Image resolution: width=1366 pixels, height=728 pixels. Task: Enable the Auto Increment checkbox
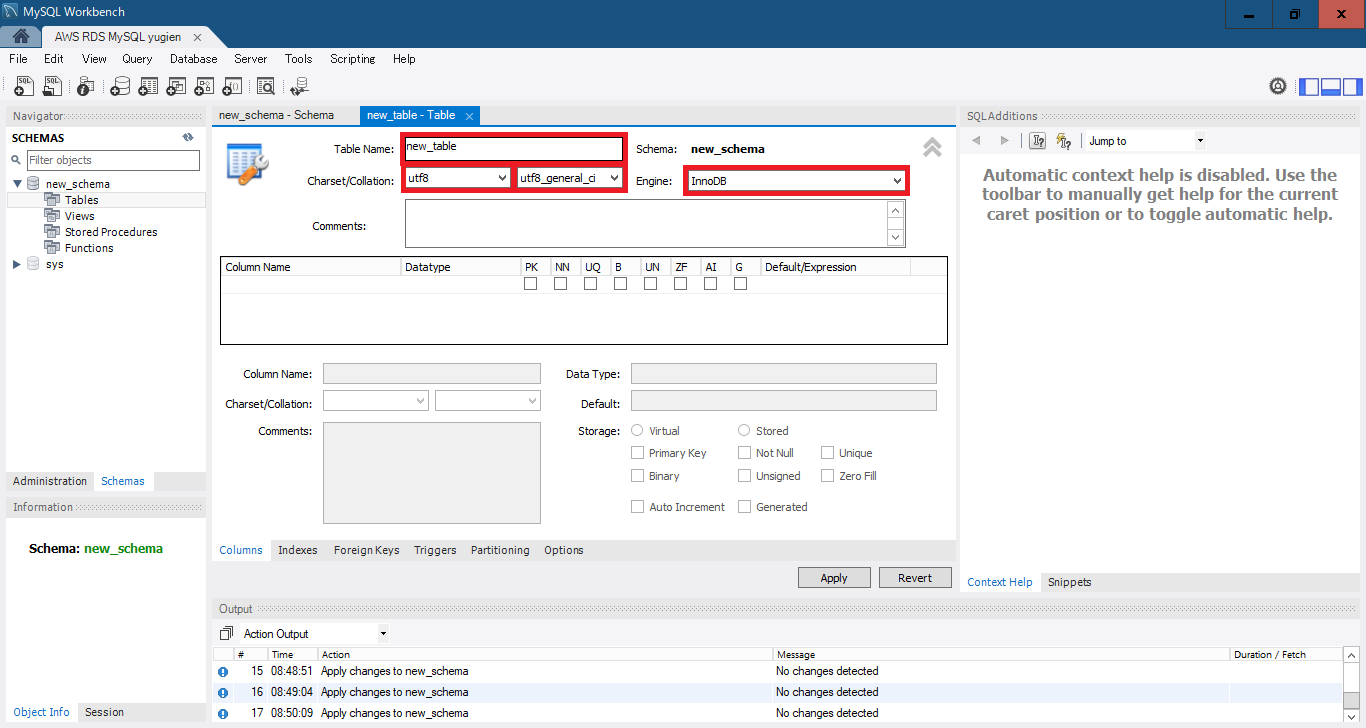(x=638, y=507)
